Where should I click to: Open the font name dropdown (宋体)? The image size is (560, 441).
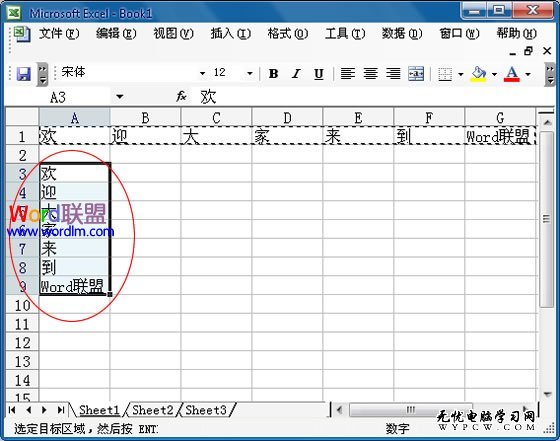202,74
